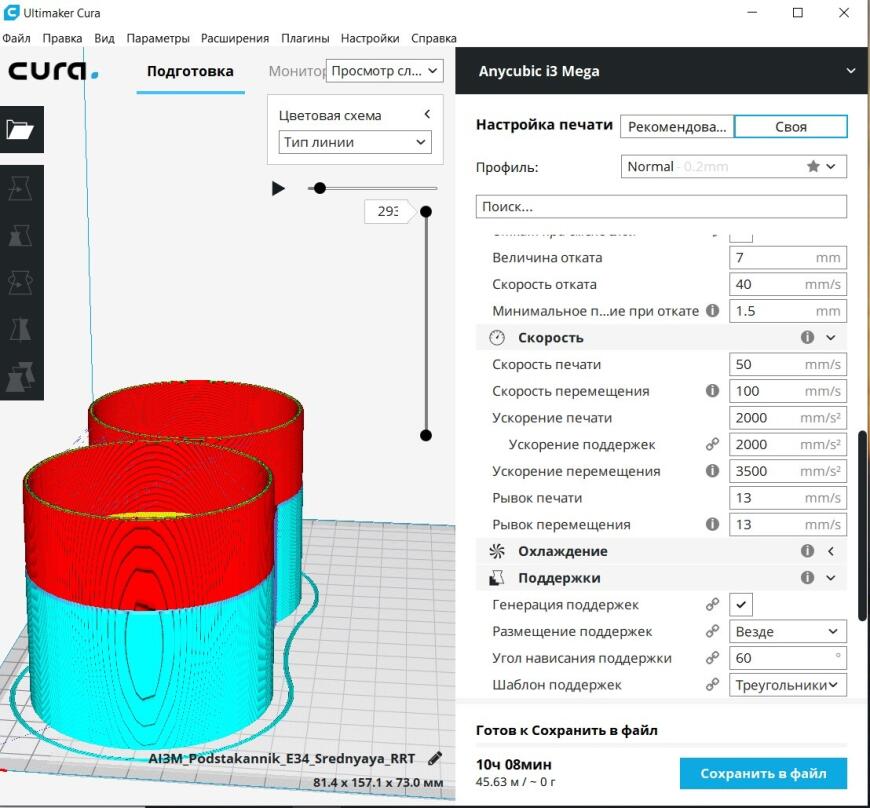
Task: Open the Параметры menu
Action: (158, 38)
